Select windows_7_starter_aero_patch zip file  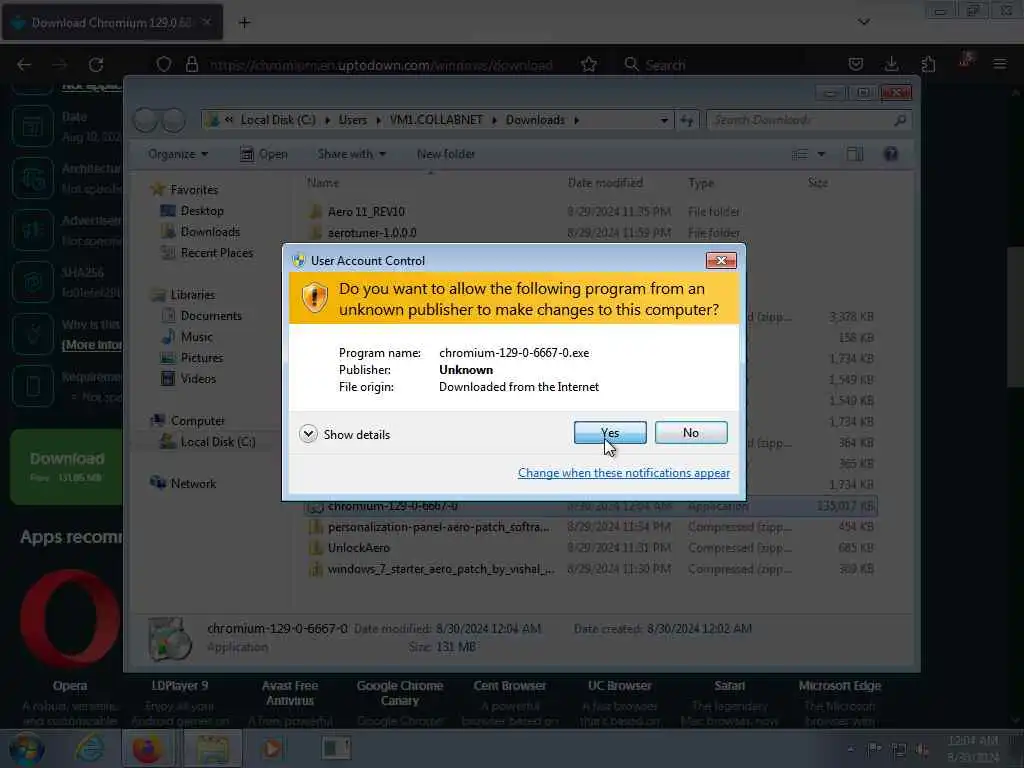pyautogui.click(x=590, y=569)
